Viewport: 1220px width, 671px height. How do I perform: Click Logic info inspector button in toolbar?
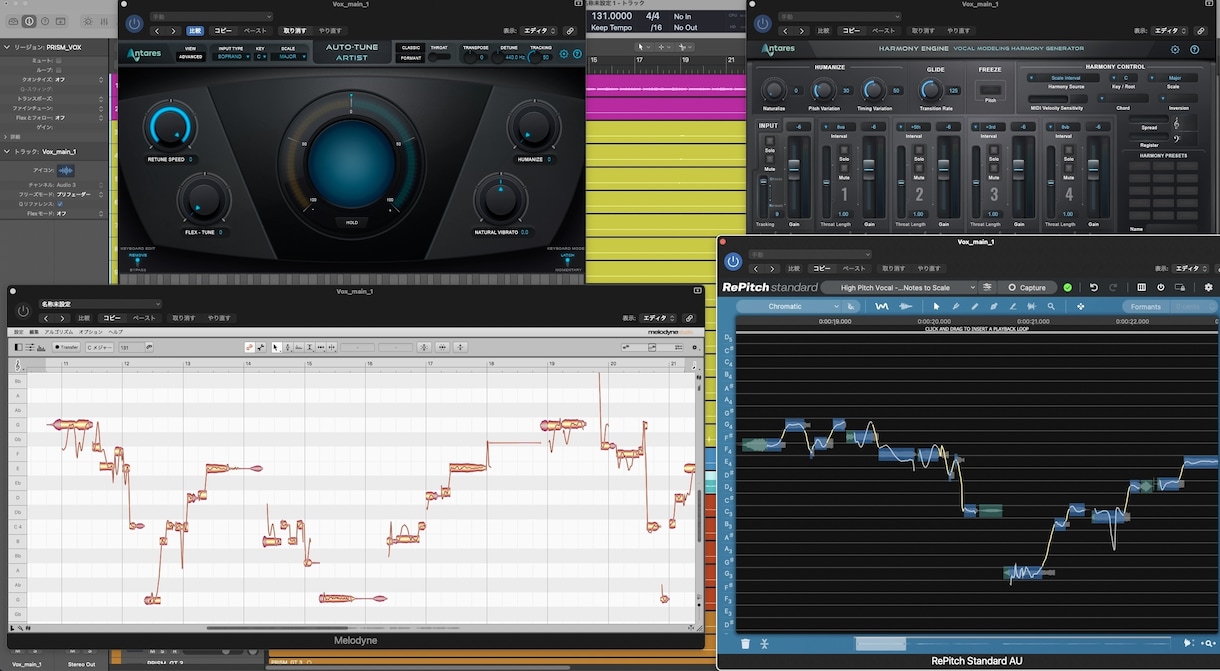(x=29, y=21)
